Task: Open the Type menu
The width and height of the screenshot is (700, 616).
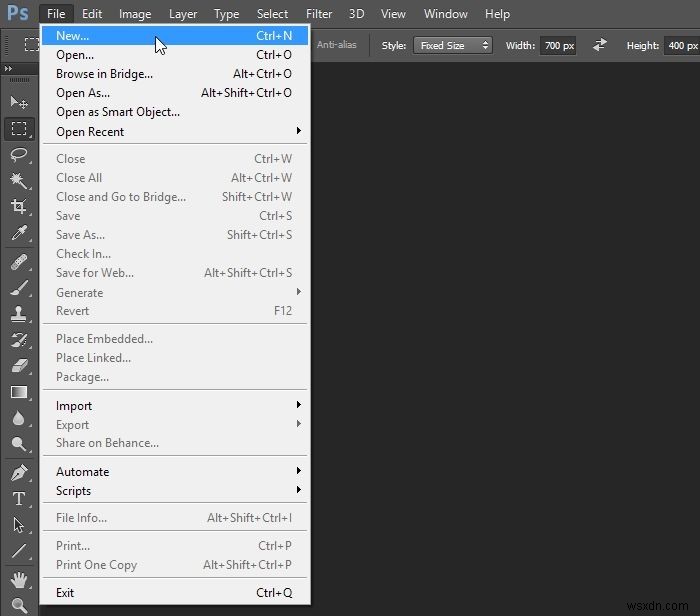Action: coord(226,14)
